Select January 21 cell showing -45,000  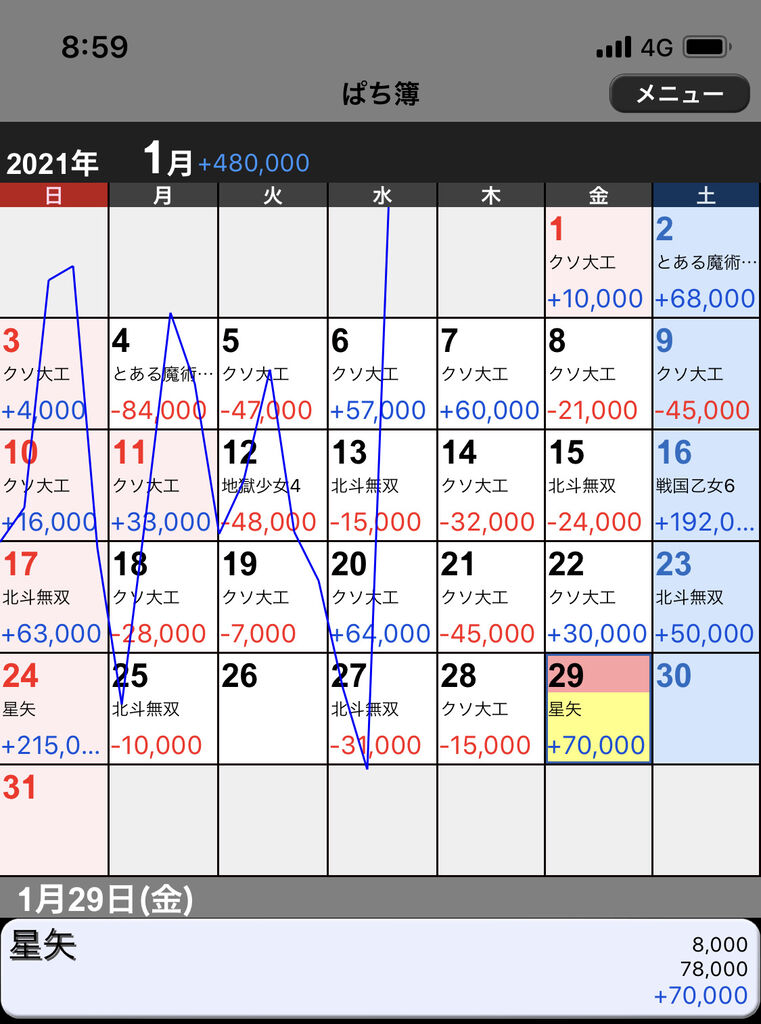(491, 597)
